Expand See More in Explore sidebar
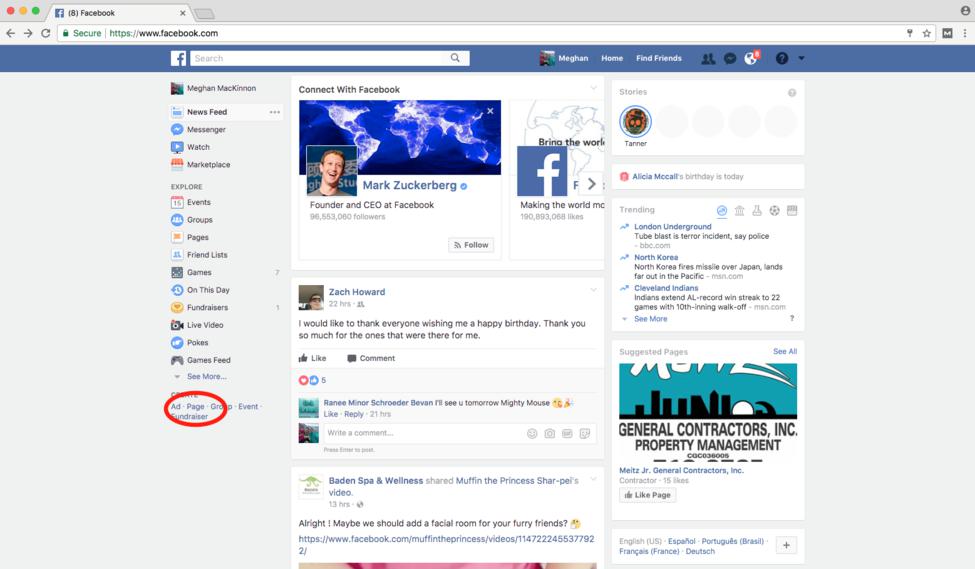975x569 pixels. [206, 376]
